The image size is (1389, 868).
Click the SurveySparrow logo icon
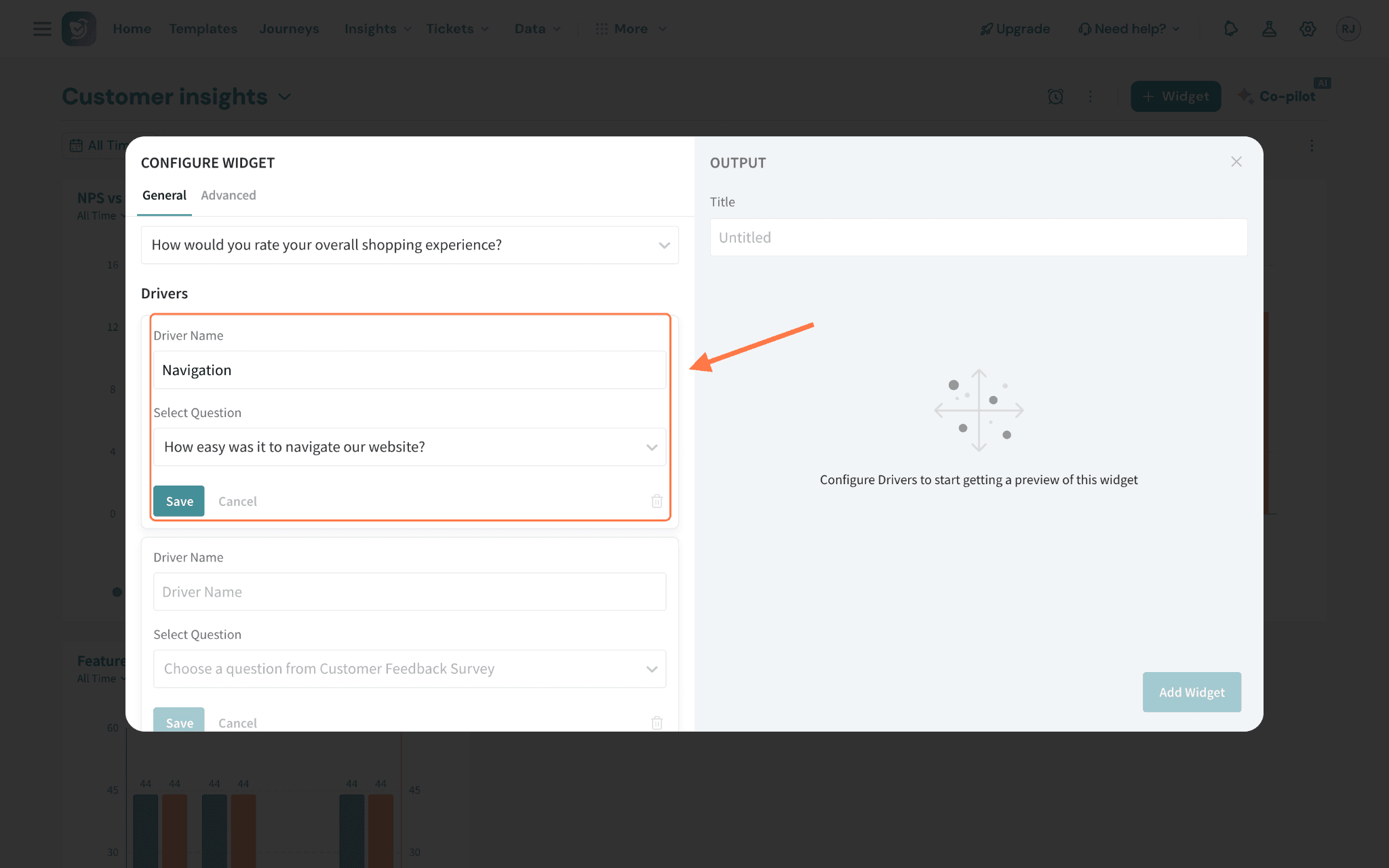[79, 28]
